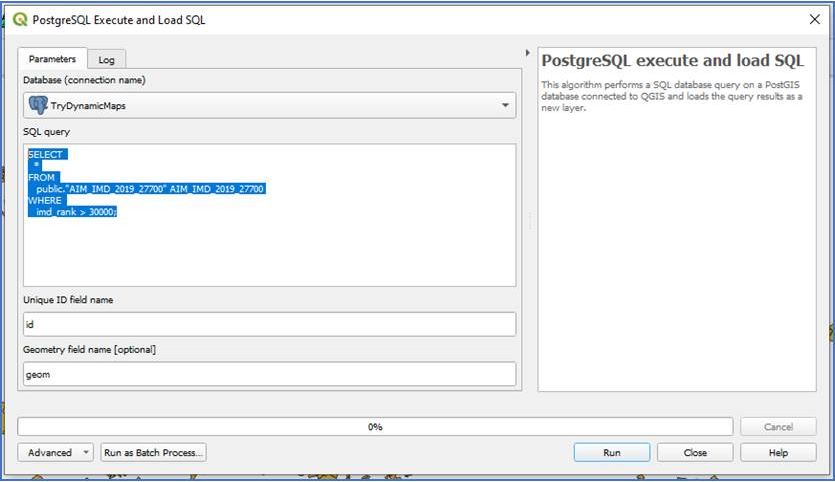Click the QGIS logo in the title bar

pyautogui.click(x=20, y=20)
